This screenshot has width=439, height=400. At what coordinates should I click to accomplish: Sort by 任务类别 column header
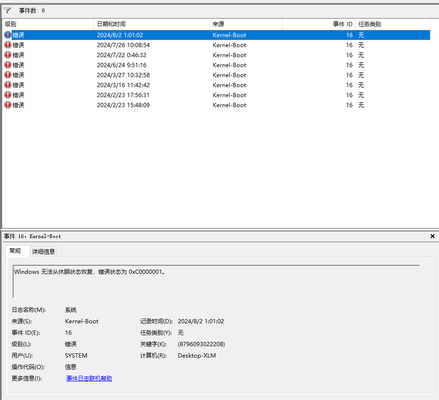point(393,24)
